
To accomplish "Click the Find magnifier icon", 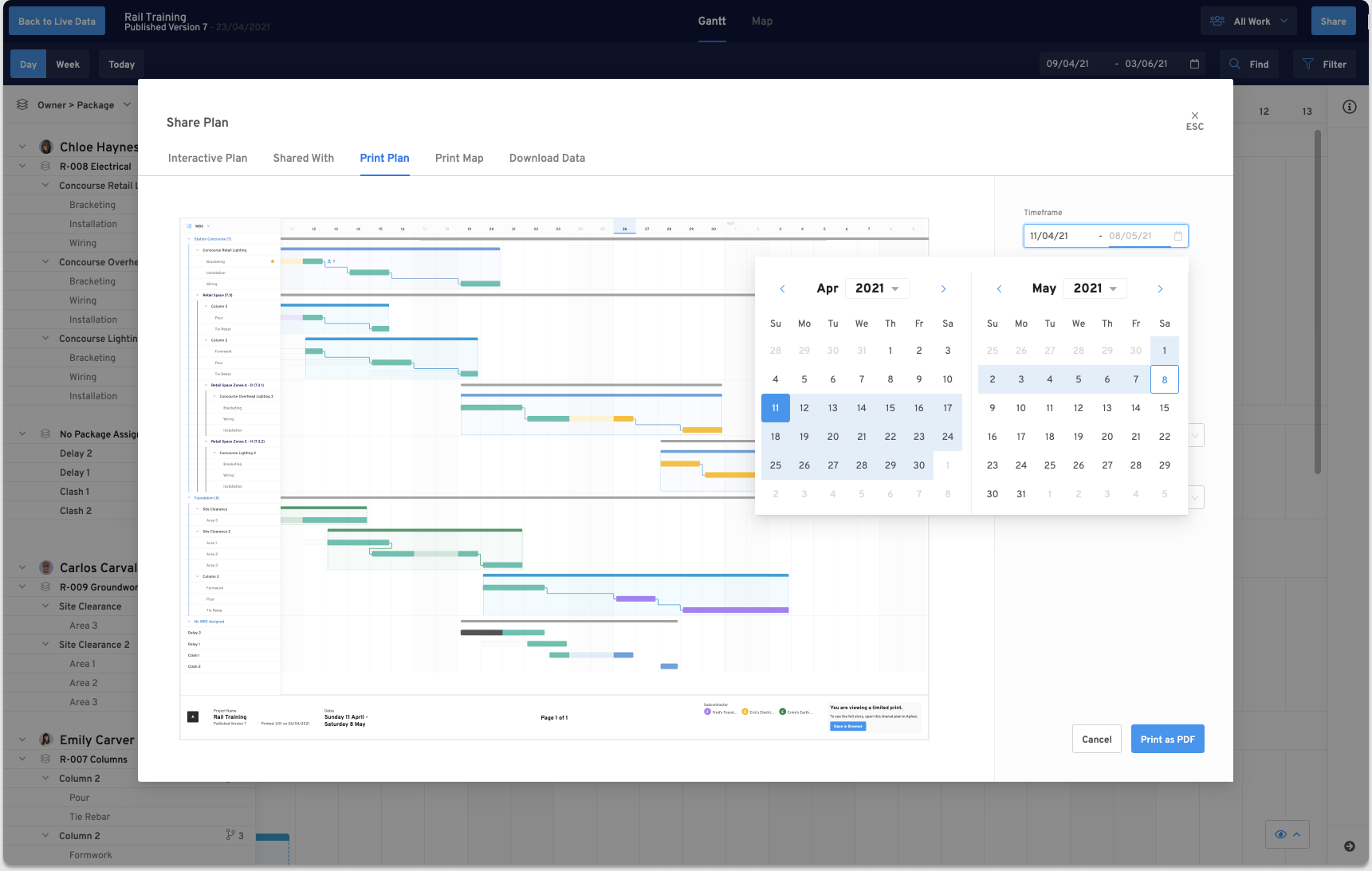I will click(1235, 64).
